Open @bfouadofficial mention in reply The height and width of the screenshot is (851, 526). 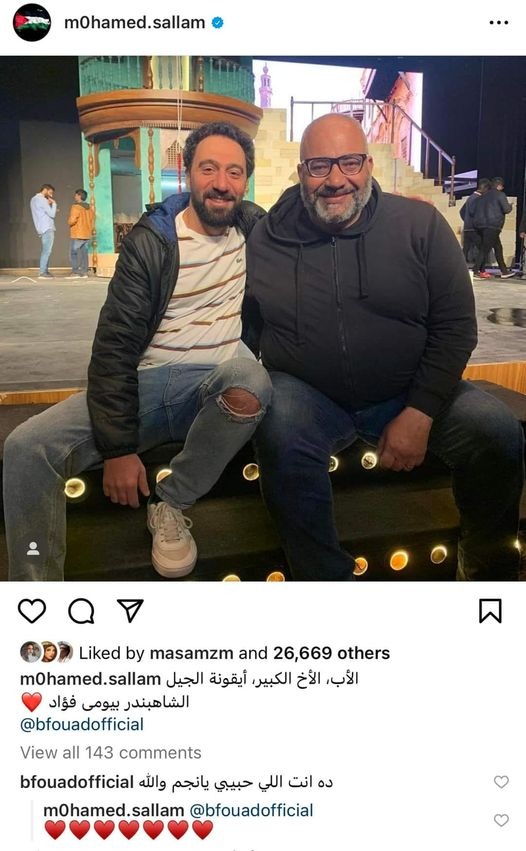[251, 810]
